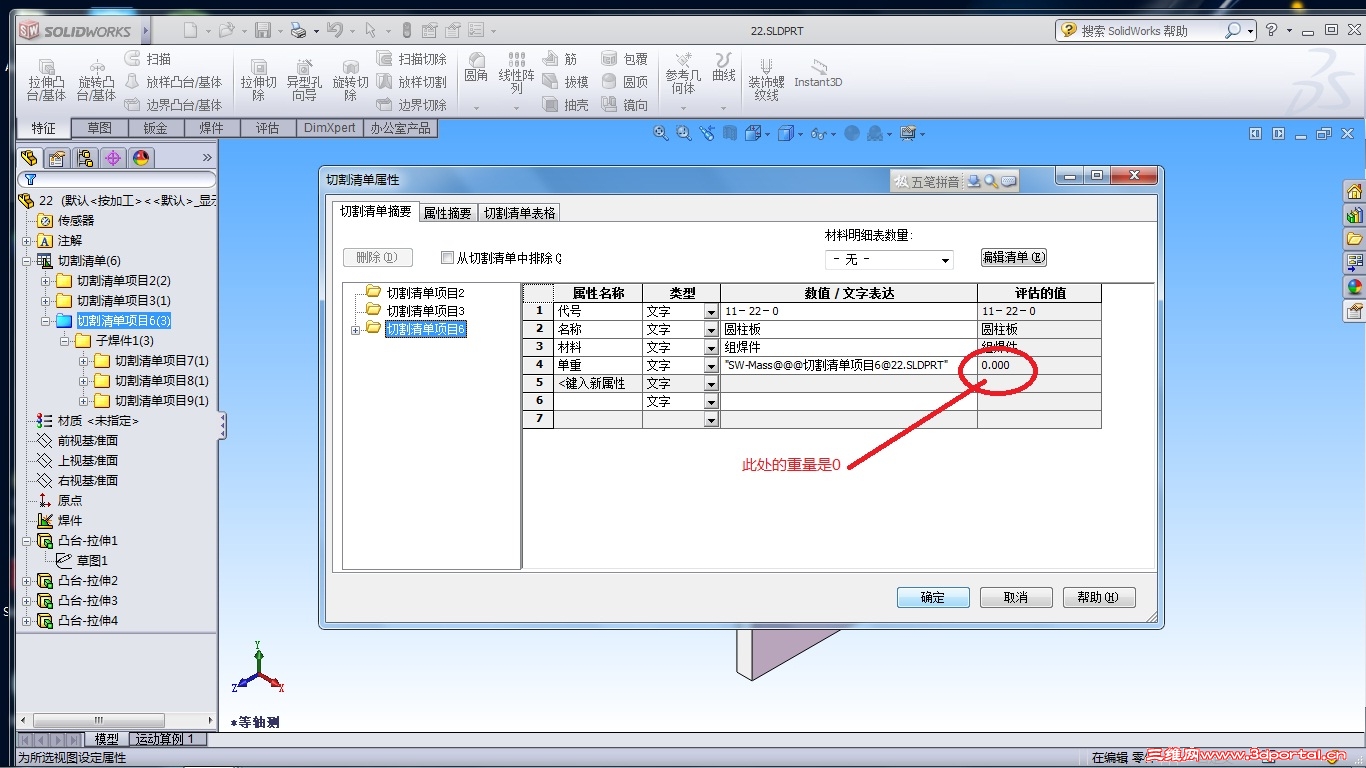Select the 传感器 item in the feature tree
This screenshot has width=1366, height=768.
tap(76, 221)
